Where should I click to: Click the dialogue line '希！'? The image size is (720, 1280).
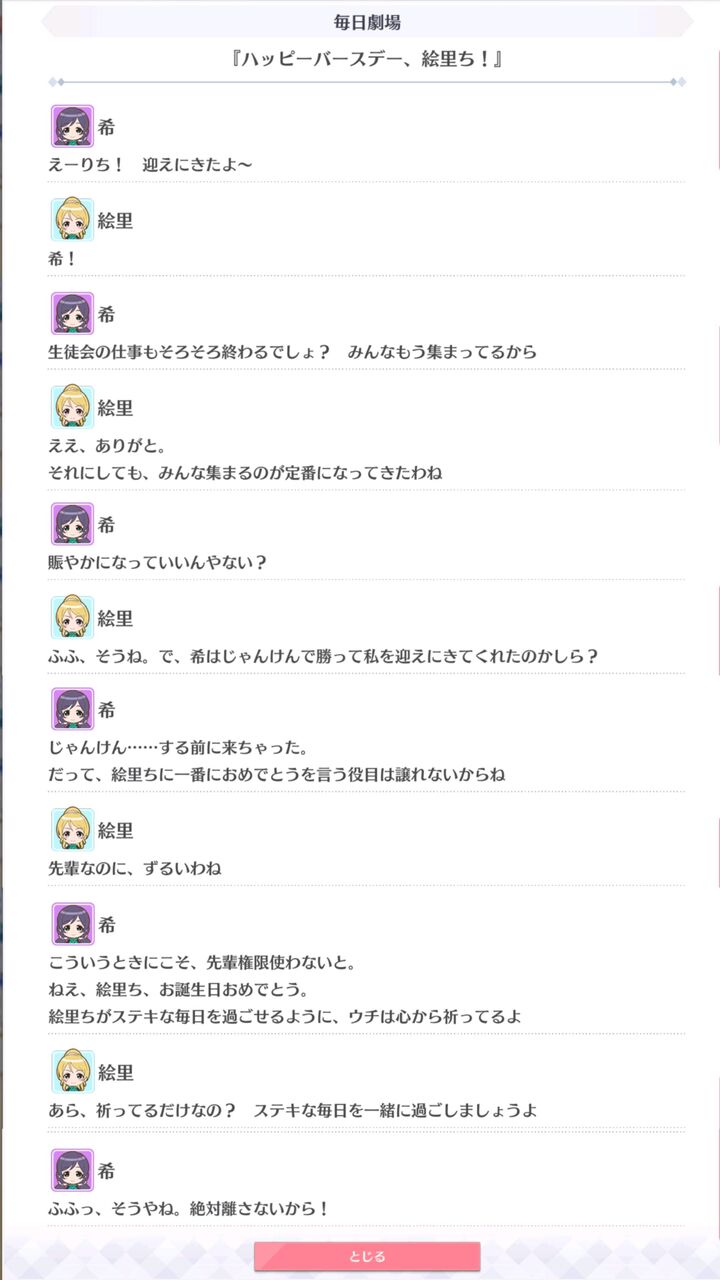tap(63, 257)
